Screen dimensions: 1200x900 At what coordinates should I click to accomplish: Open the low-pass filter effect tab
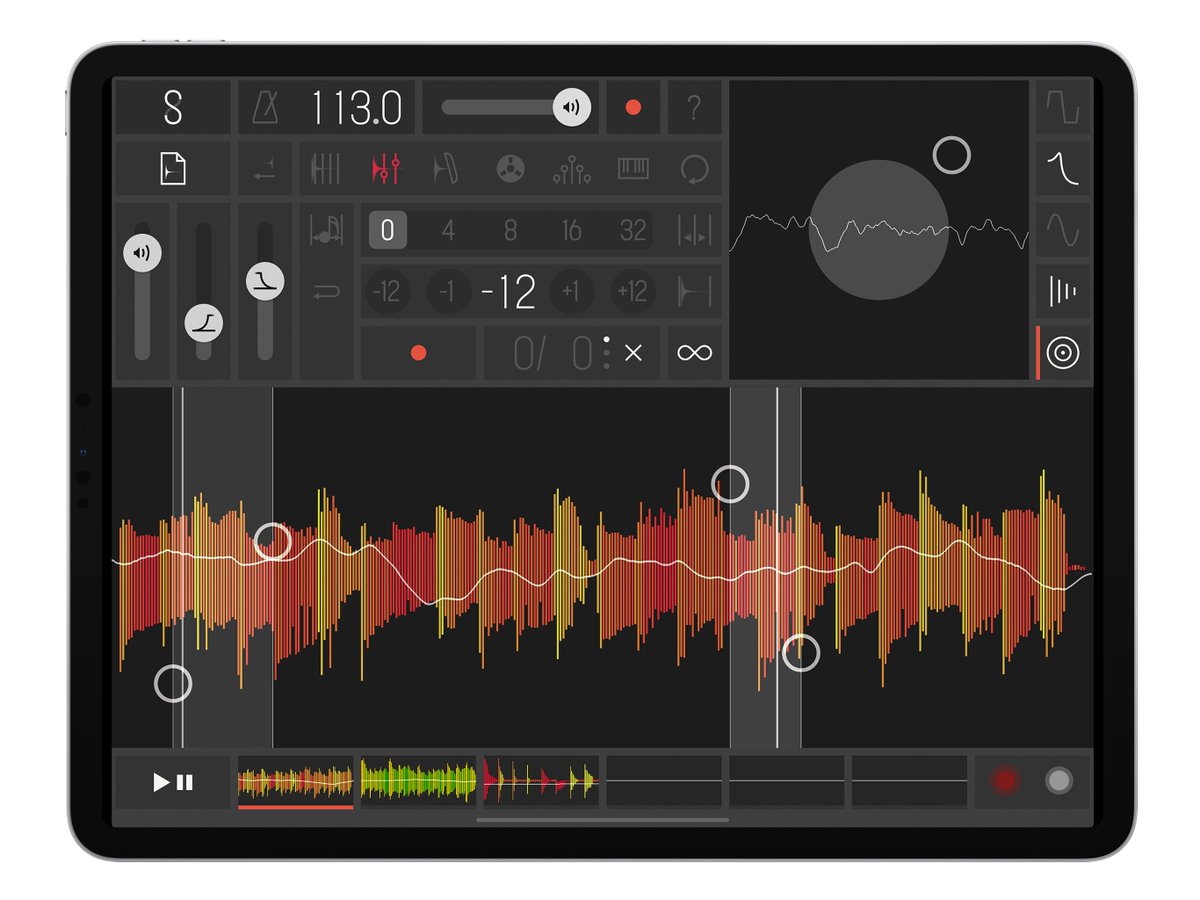[x=1063, y=169]
